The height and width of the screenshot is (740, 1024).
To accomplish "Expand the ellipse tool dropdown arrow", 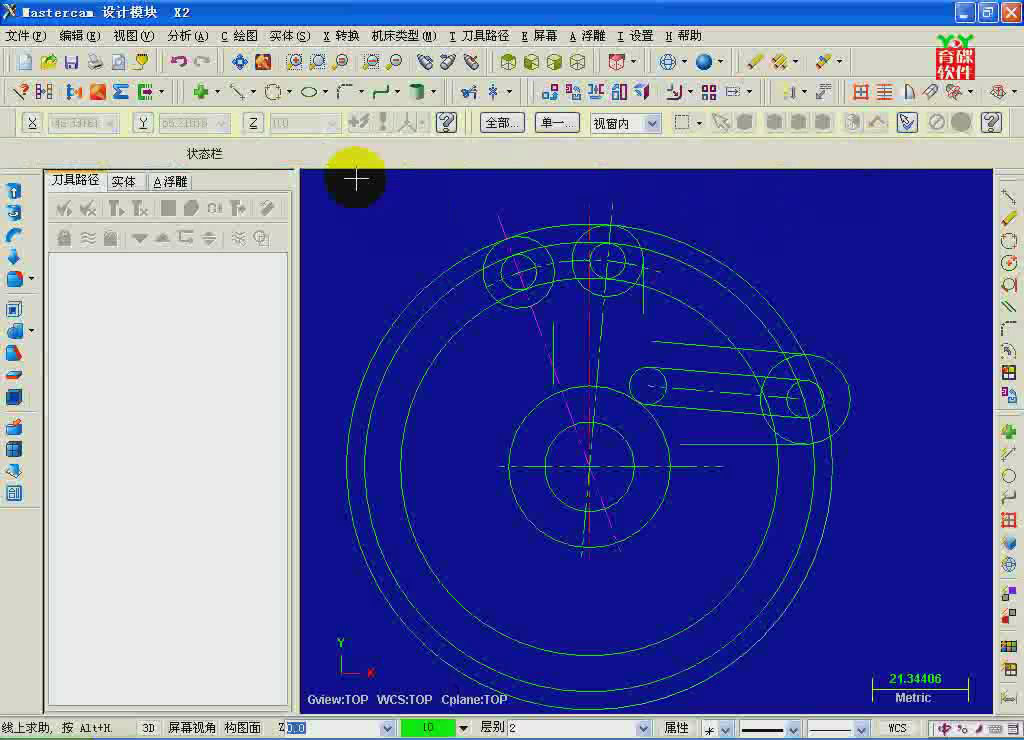I will (325, 92).
